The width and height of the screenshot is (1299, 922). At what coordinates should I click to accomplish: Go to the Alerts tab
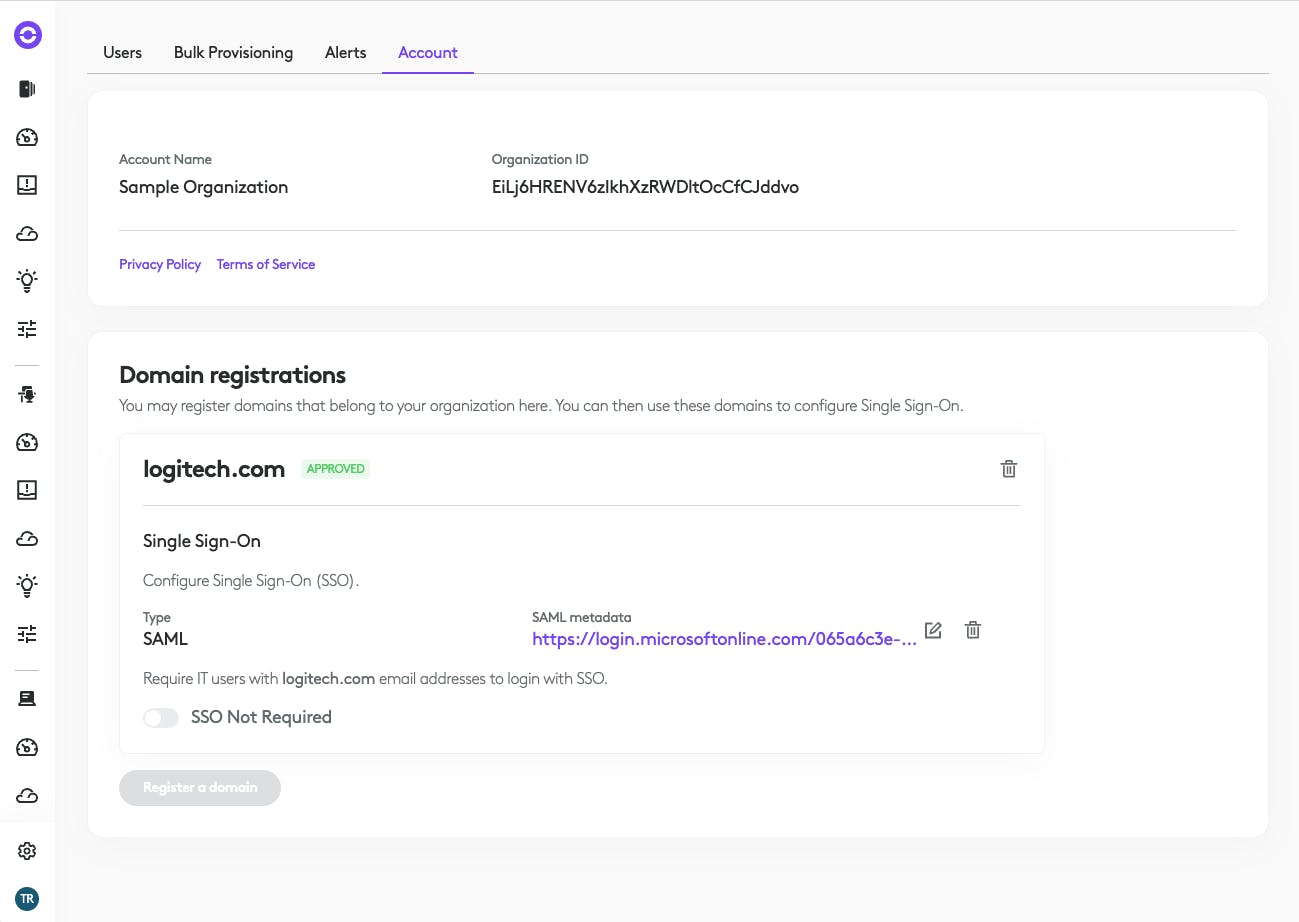click(346, 53)
